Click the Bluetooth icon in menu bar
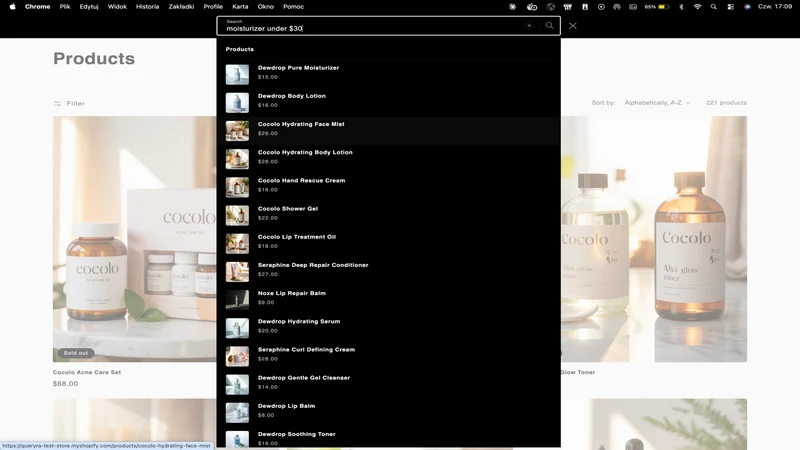The height and width of the screenshot is (450, 800). (681, 7)
